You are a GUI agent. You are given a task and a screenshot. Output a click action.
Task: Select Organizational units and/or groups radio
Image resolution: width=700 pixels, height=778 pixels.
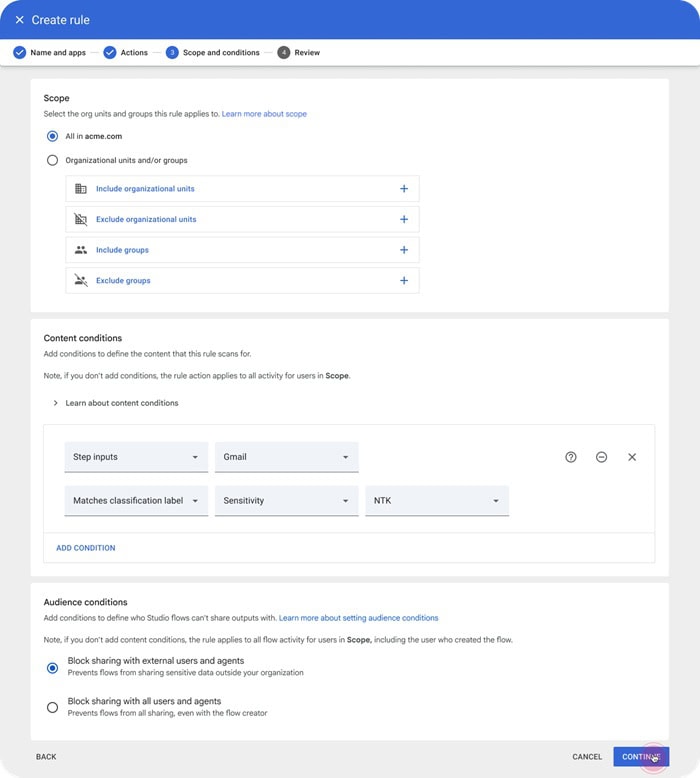(x=52, y=160)
